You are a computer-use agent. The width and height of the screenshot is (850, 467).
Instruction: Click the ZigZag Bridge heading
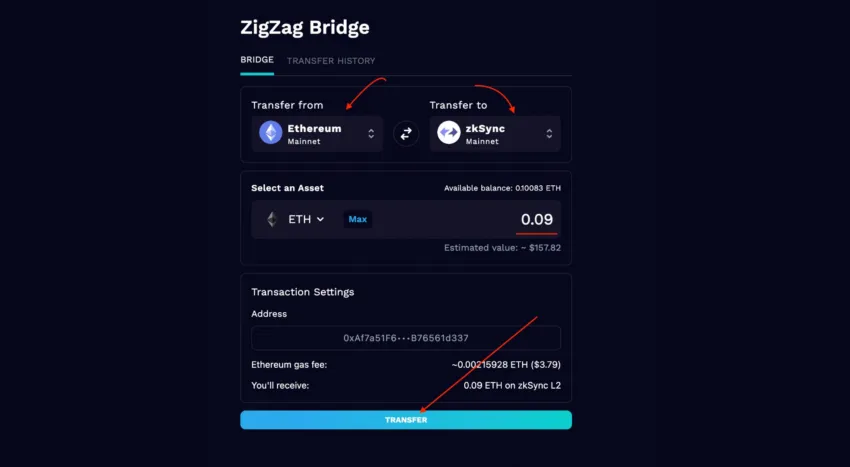[x=305, y=28]
